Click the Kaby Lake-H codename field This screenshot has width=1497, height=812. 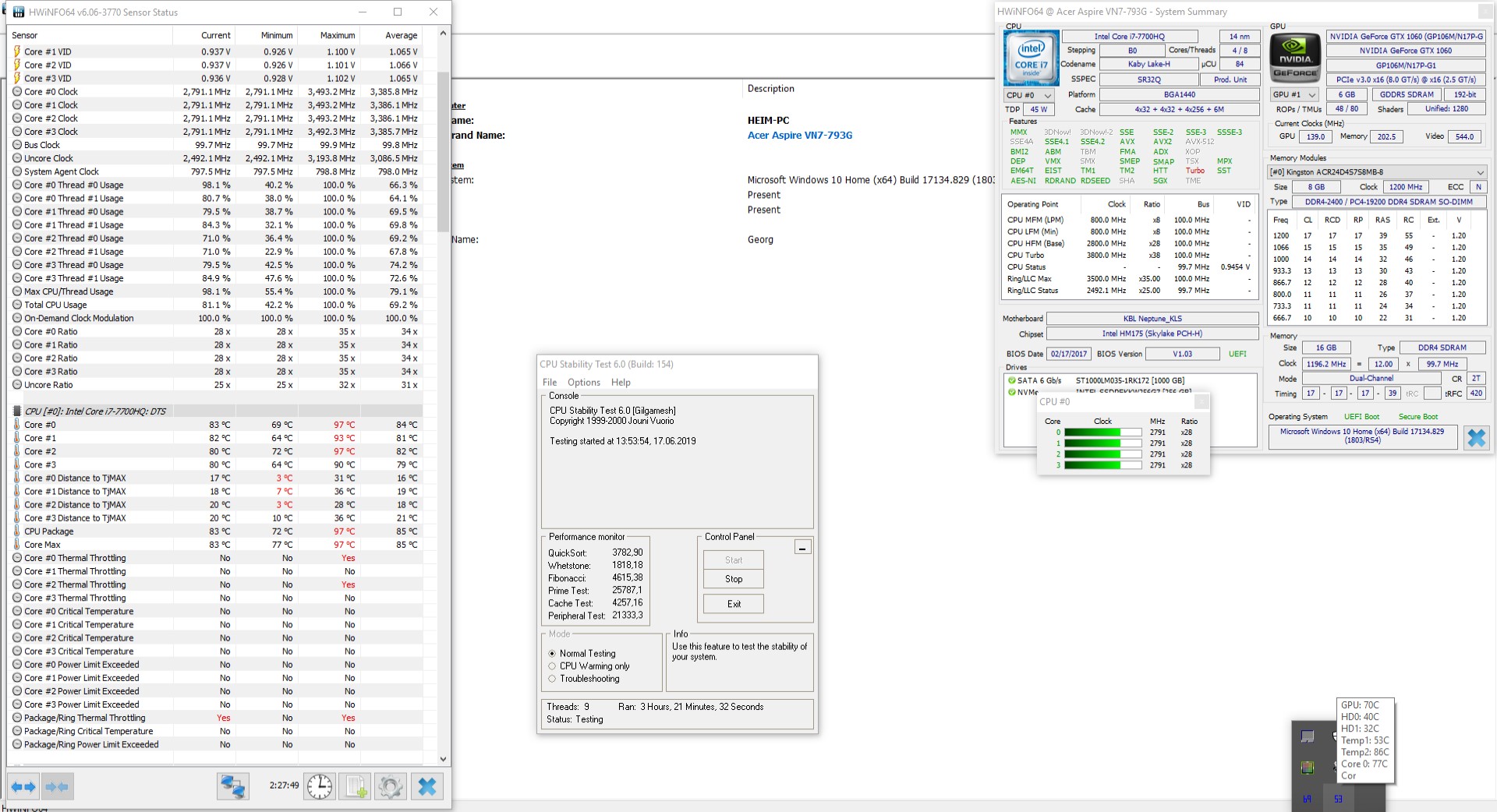1148,65
